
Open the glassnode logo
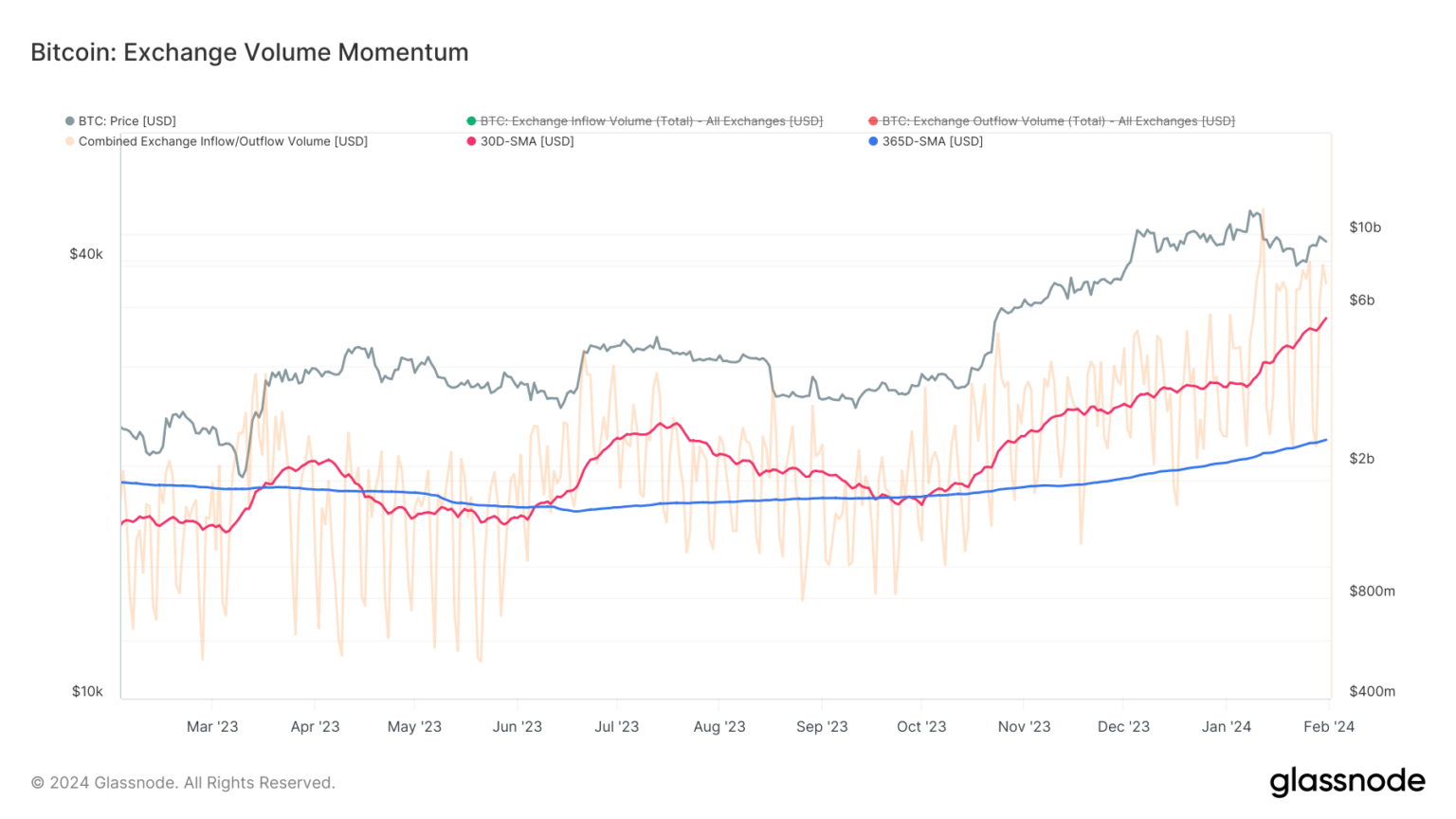[1347, 782]
